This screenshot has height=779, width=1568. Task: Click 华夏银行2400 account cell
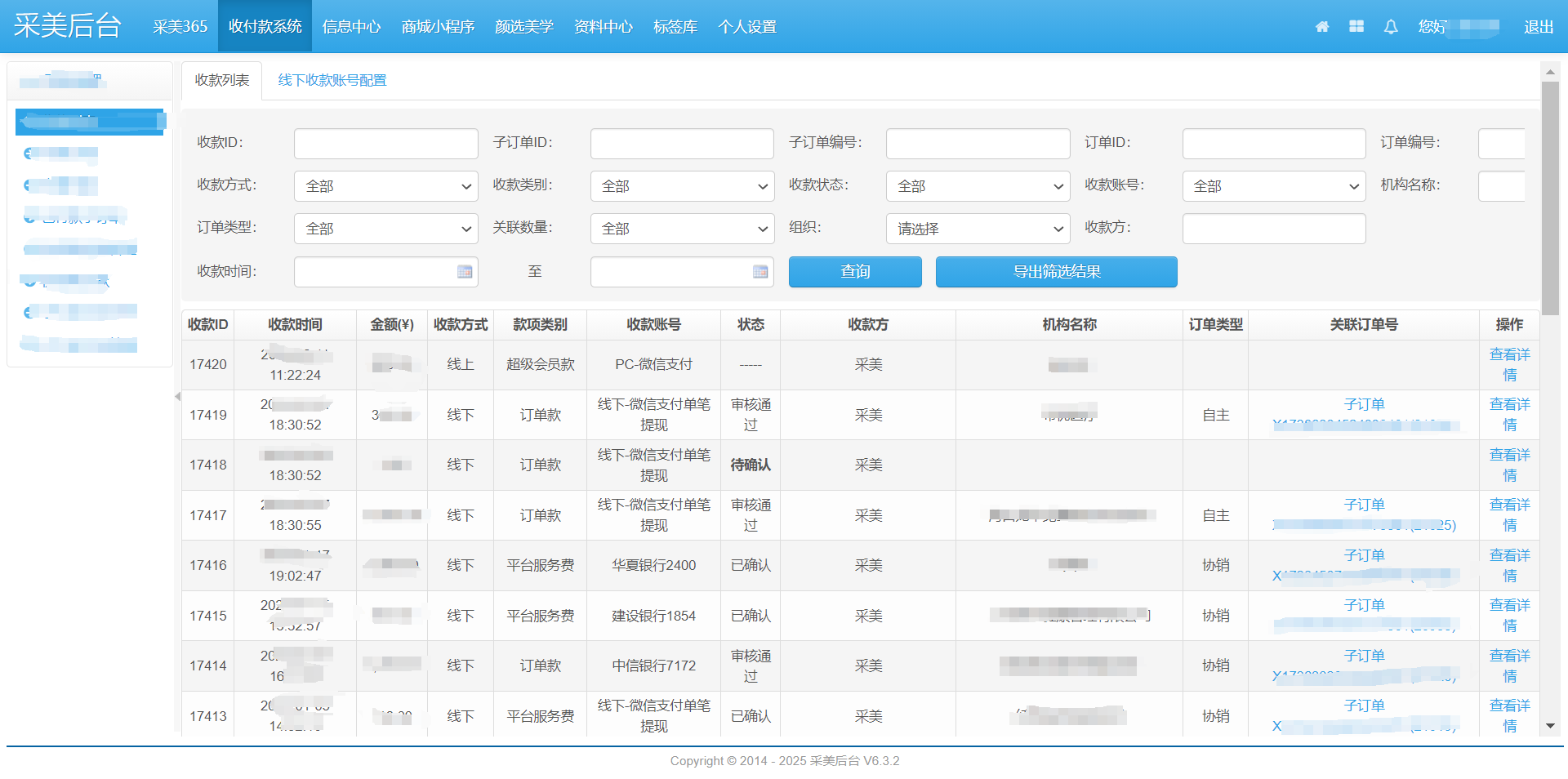(x=653, y=565)
